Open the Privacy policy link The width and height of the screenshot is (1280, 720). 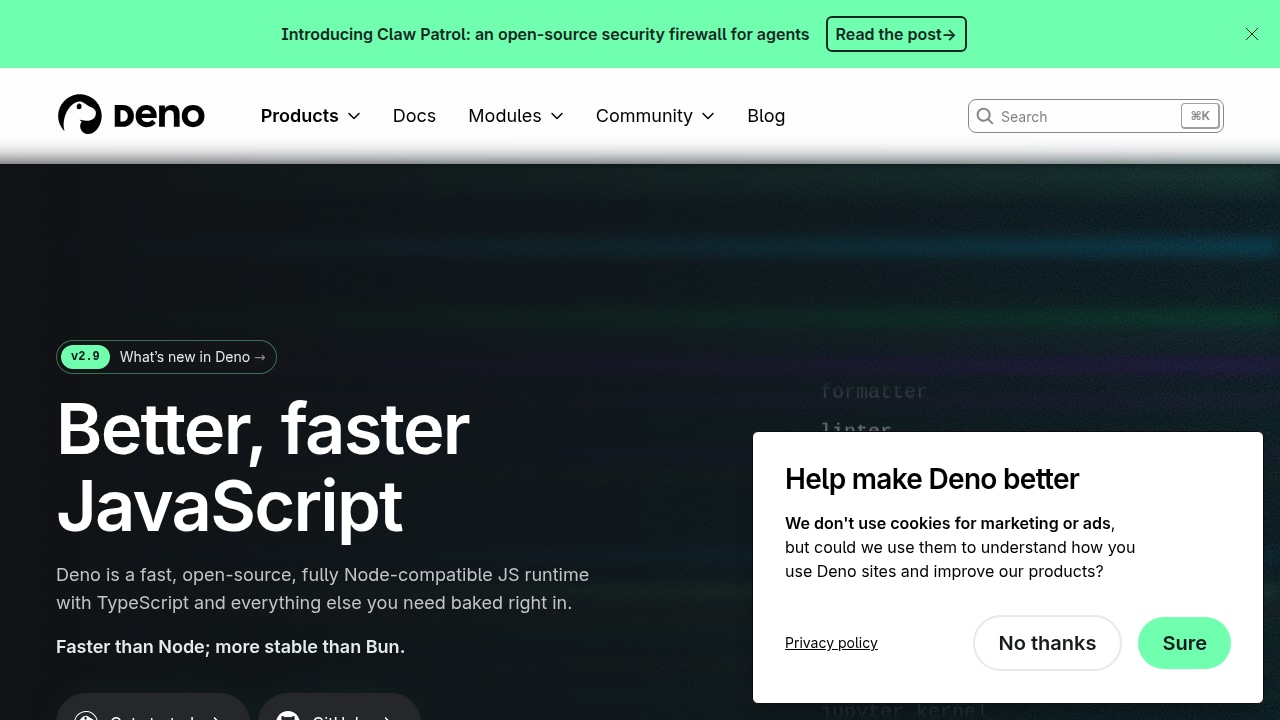coord(831,643)
